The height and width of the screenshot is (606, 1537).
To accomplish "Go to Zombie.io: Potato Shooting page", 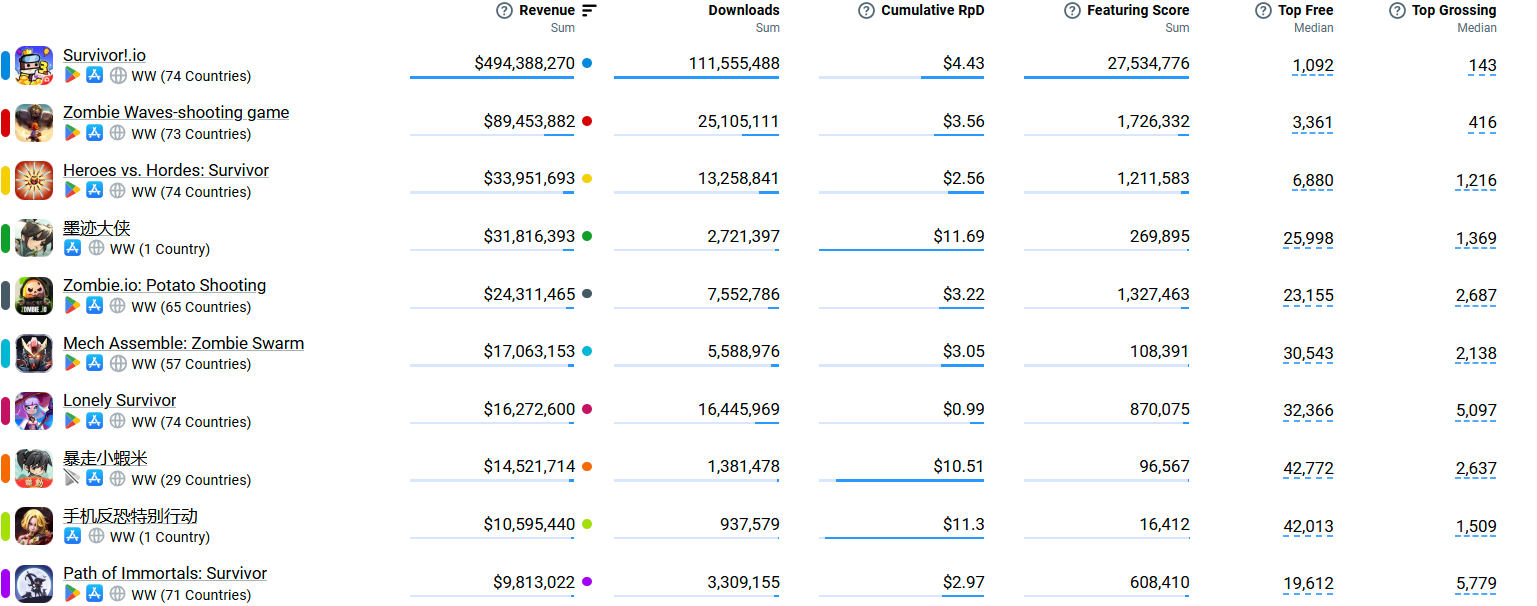I will 165,285.
